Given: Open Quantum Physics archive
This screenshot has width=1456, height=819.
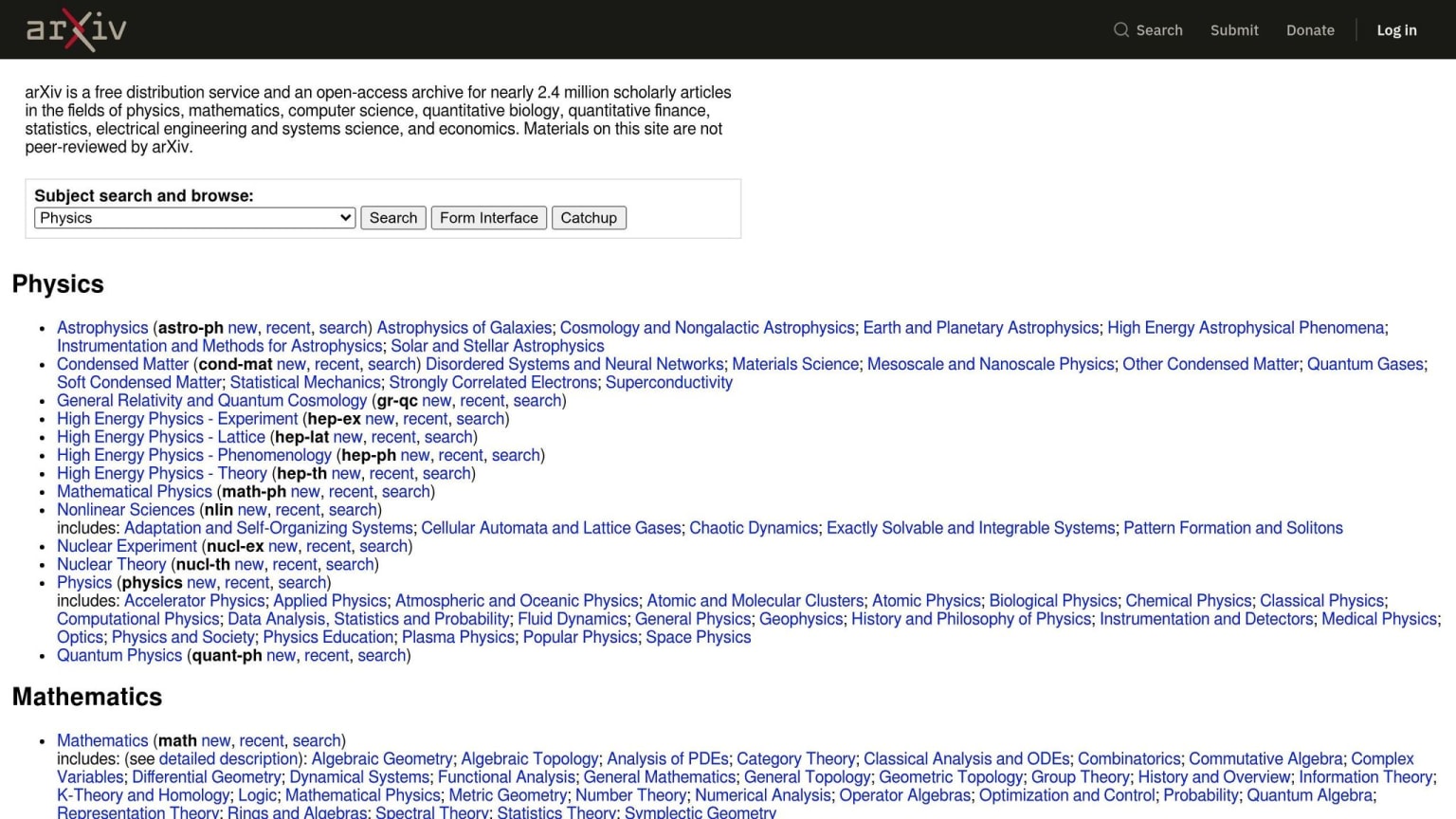Looking at the screenshot, I should [119, 655].
